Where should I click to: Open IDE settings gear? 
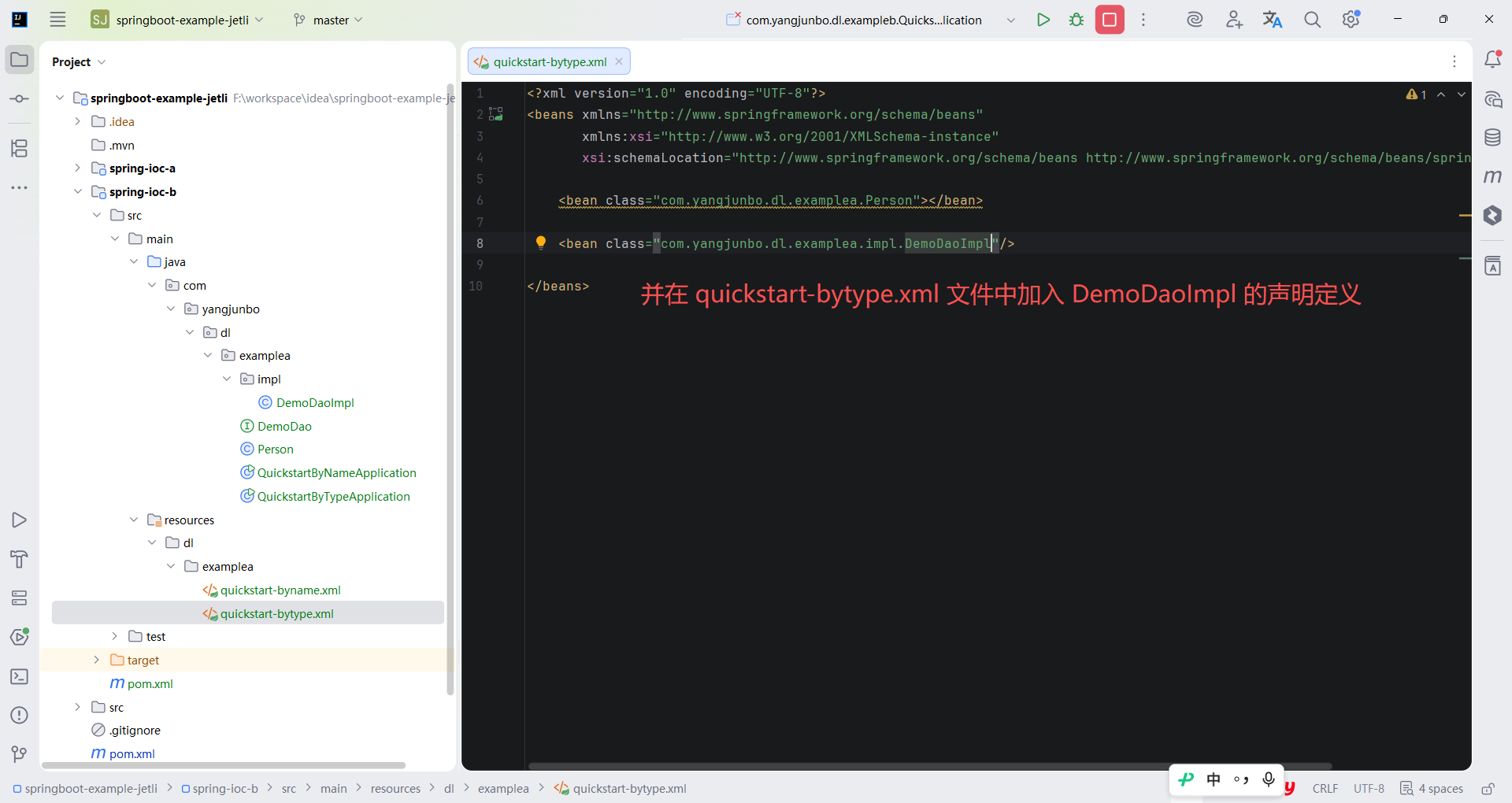(1351, 20)
